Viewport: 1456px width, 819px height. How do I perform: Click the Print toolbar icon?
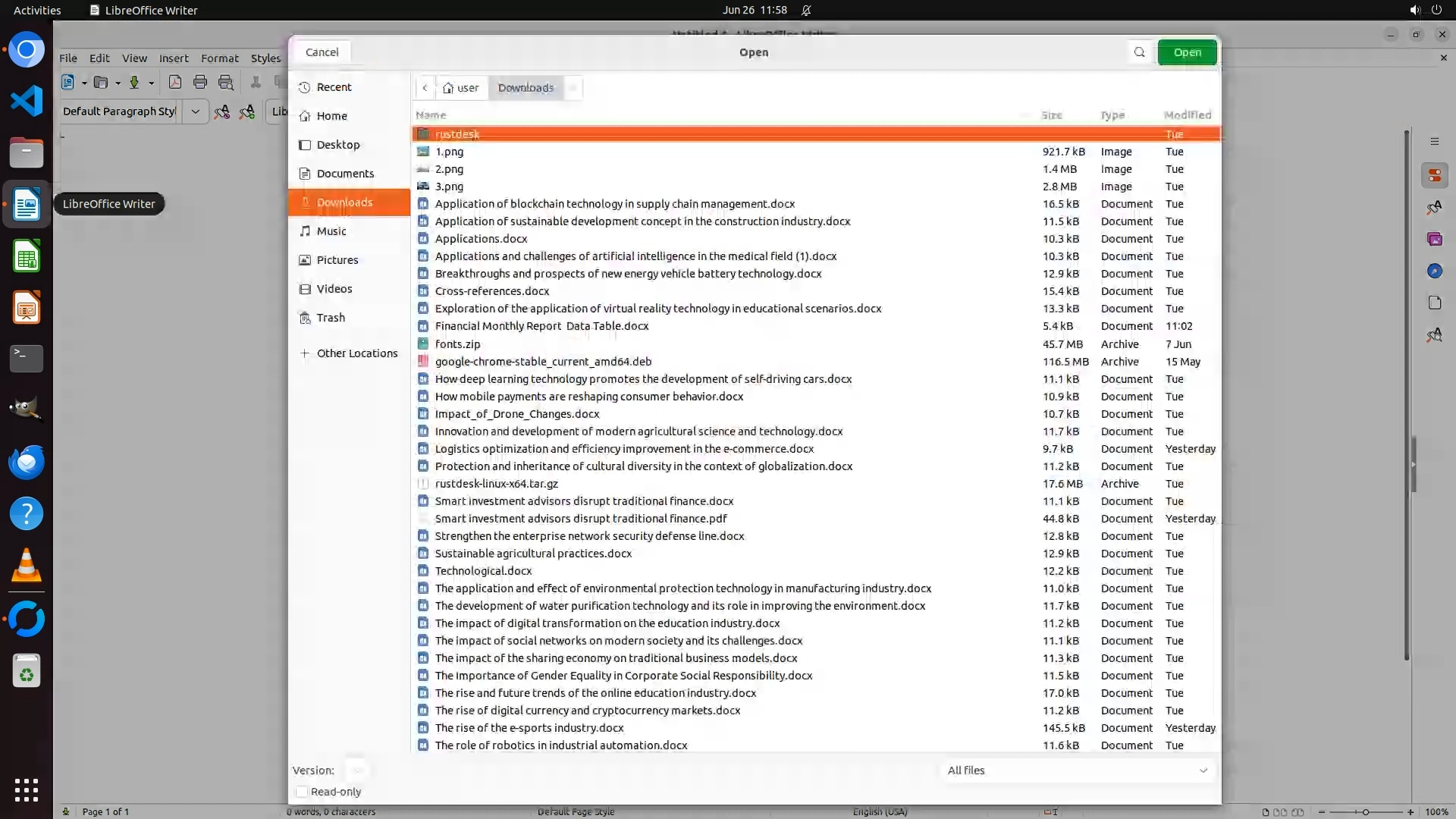[200, 83]
